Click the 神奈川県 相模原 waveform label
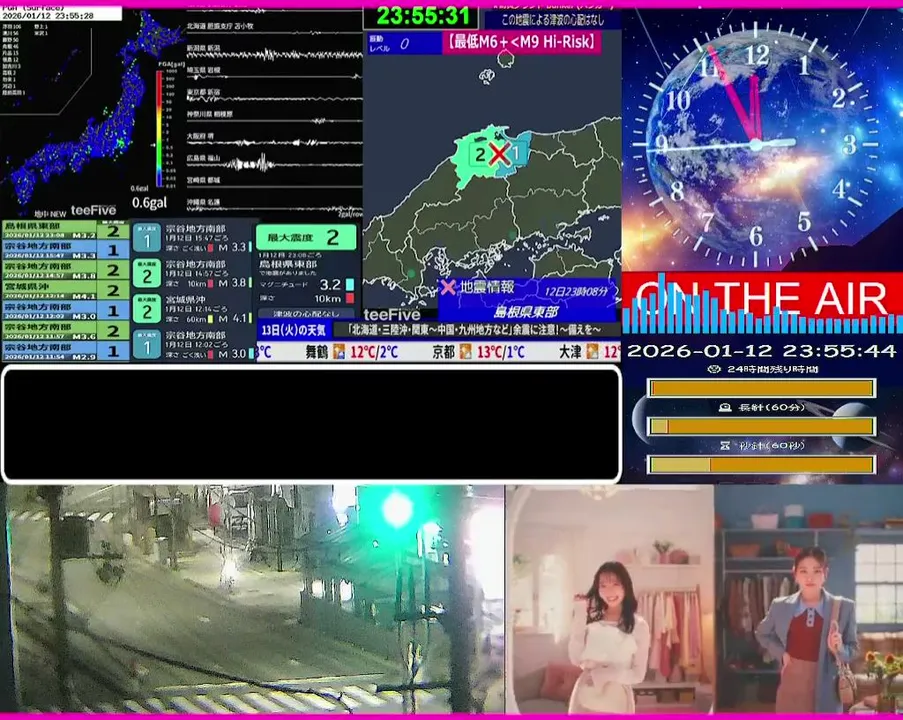 (x=210, y=114)
